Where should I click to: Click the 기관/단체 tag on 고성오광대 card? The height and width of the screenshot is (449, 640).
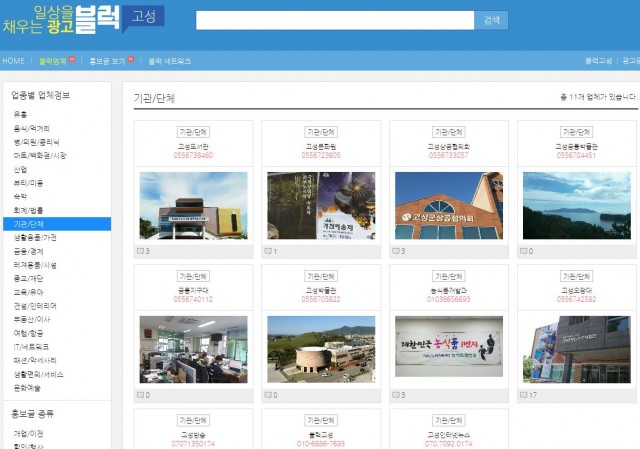pyautogui.click(x=576, y=276)
